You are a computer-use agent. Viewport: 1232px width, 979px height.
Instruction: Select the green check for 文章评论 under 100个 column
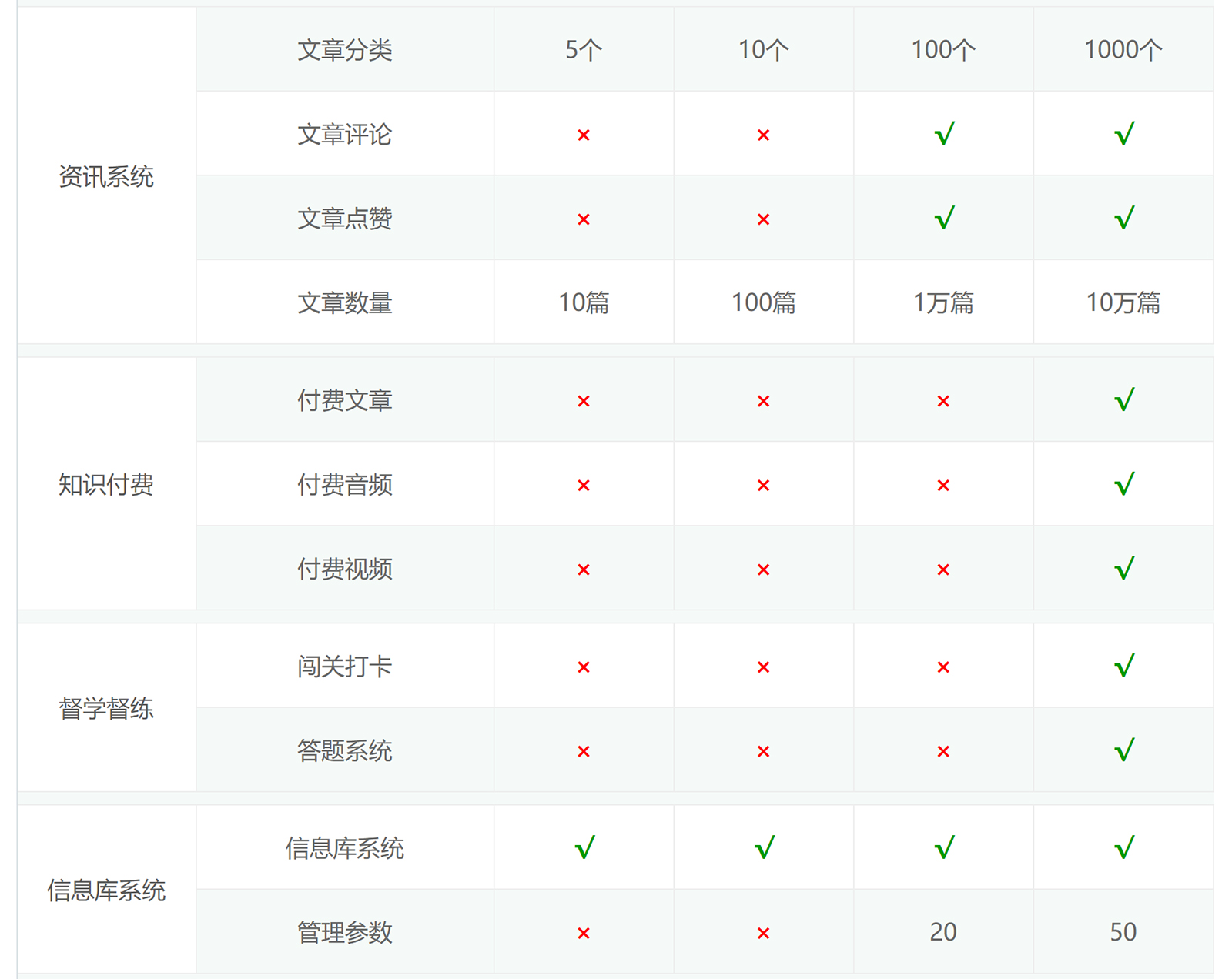[x=944, y=134]
